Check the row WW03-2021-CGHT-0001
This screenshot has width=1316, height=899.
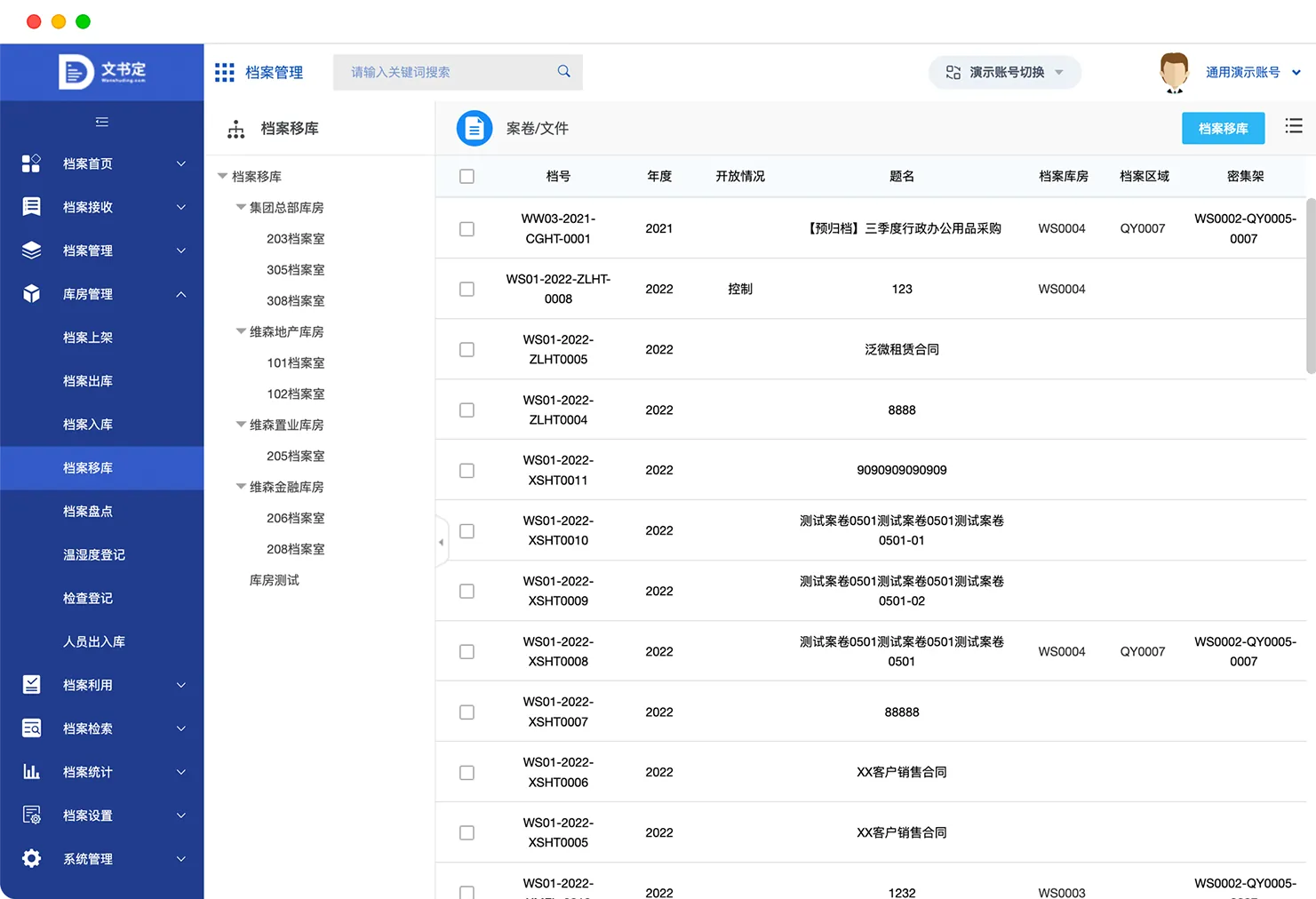[x=467, y=229]
